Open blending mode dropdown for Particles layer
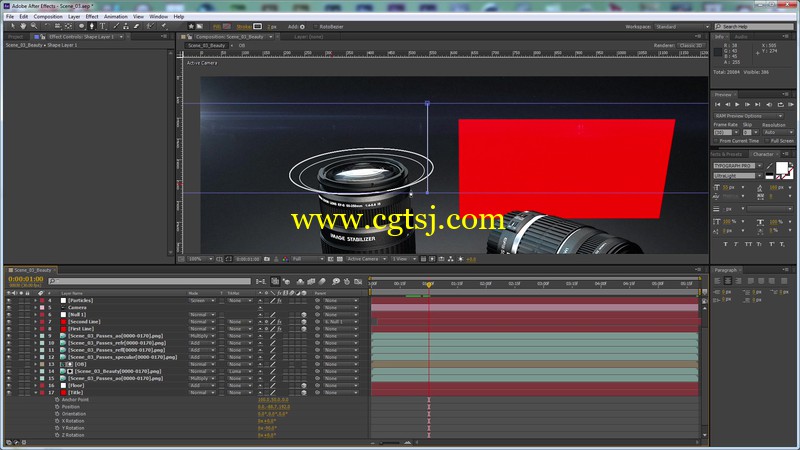This screenshot has width=800, height=450. [x=202, y=301]
